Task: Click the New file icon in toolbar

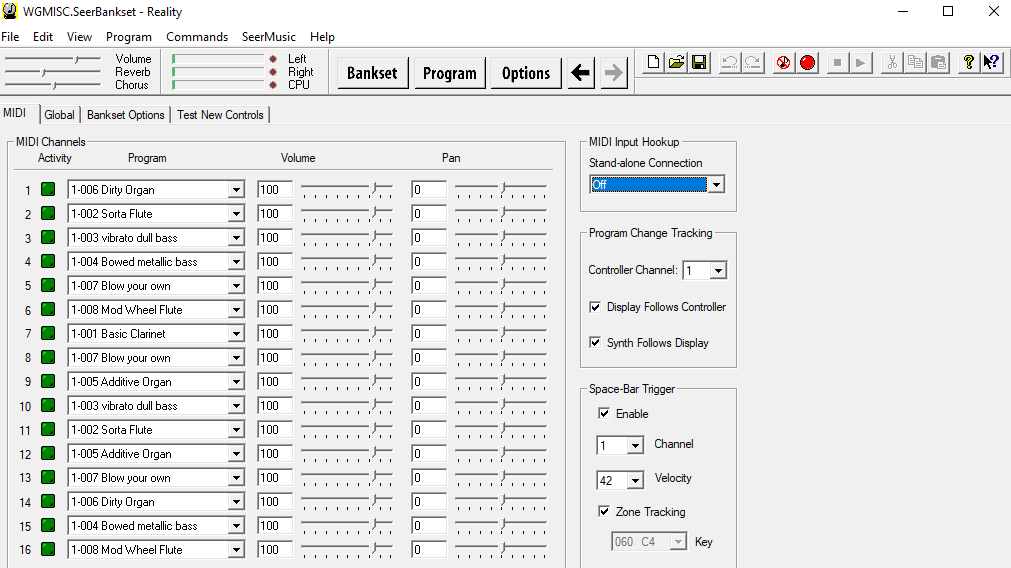Action: point(653,62)
